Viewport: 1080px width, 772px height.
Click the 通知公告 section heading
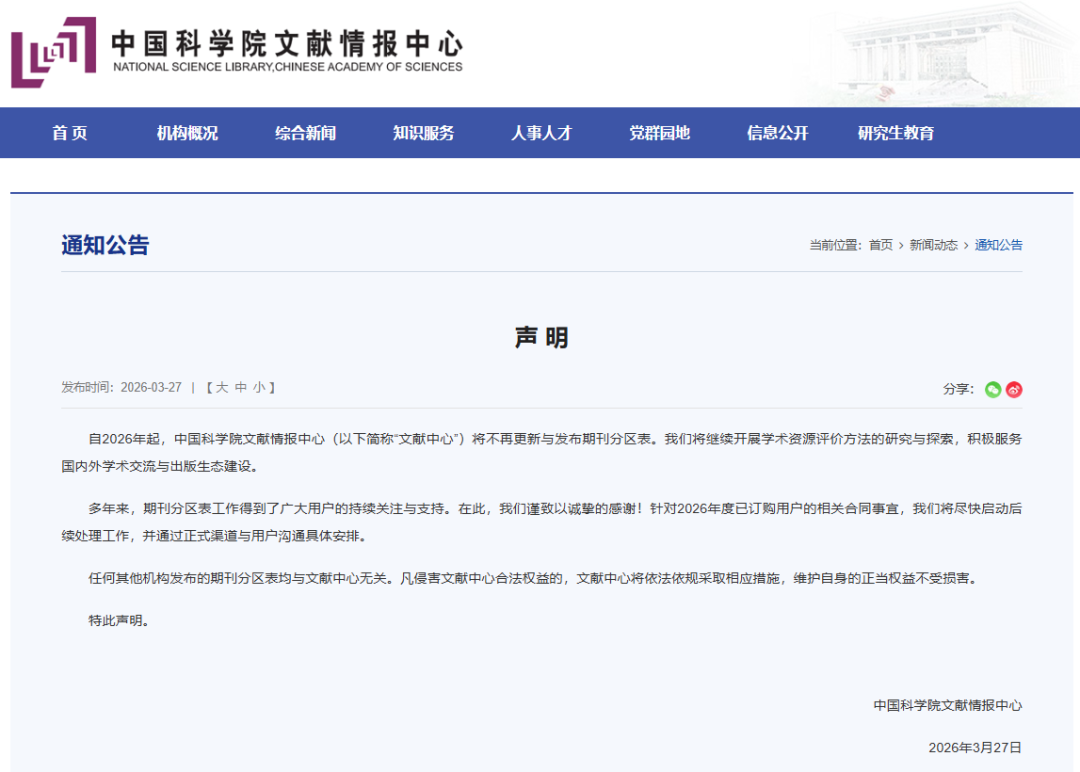click(x=105, y=245)
